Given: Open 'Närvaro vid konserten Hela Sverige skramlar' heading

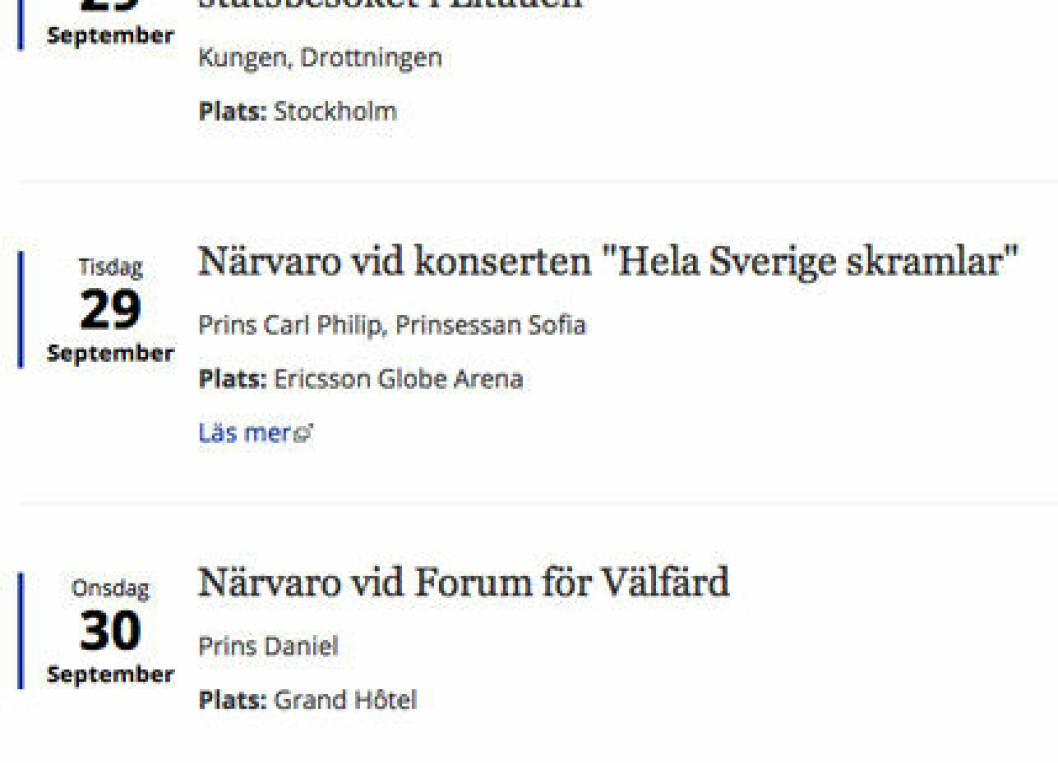Looking at the screenshot, I should [x=607, y=262].
